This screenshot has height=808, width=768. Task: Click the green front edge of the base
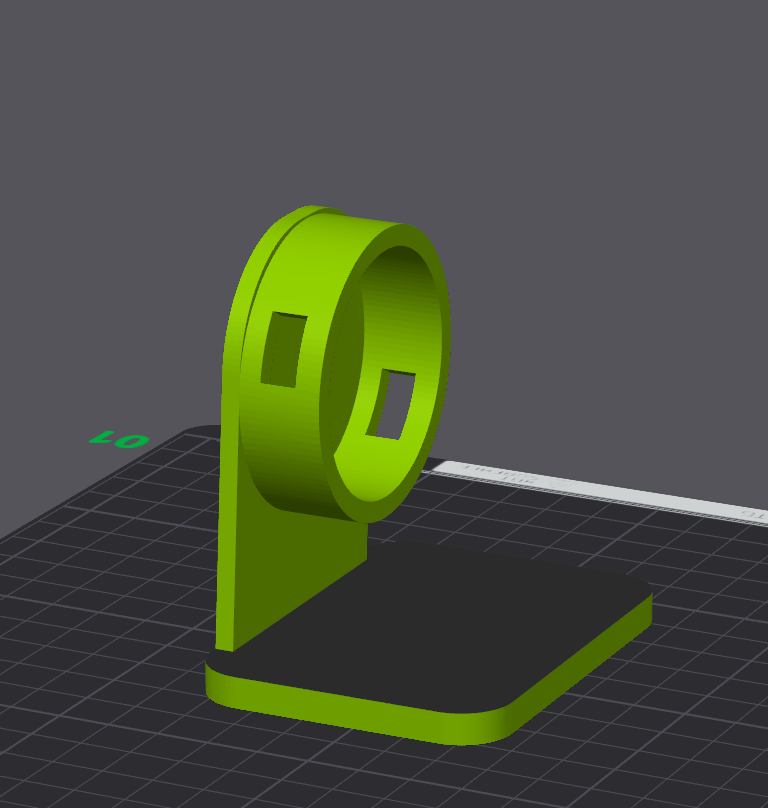point(361,710)
